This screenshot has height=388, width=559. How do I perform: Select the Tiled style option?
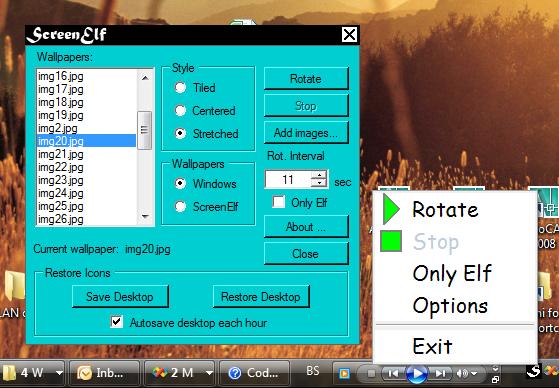tap(181, 88)
